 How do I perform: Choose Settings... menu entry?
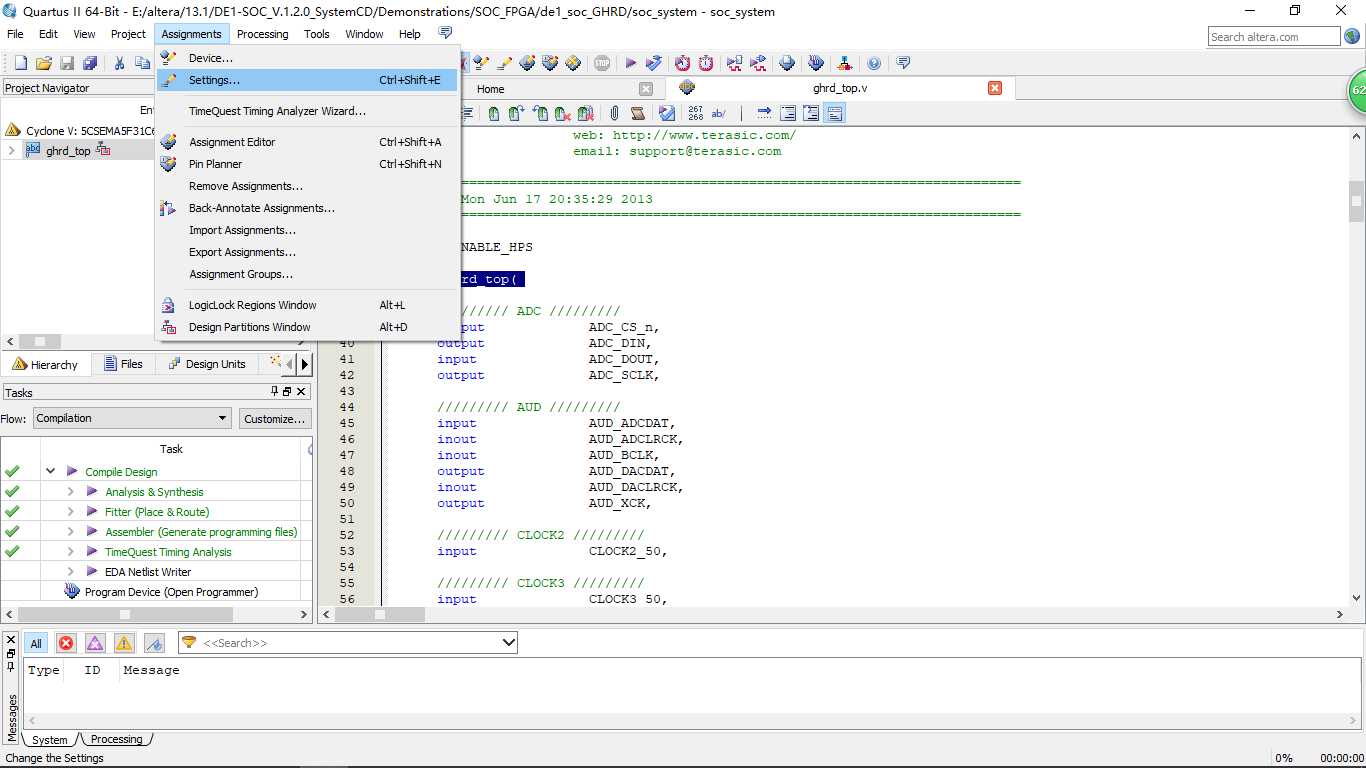307,80
